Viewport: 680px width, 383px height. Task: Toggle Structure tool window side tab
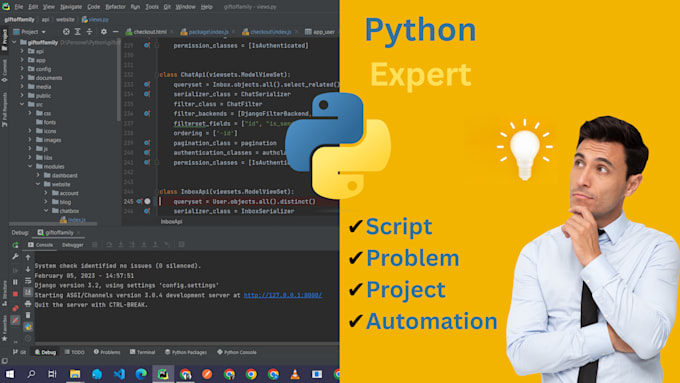tap(4, 293)
